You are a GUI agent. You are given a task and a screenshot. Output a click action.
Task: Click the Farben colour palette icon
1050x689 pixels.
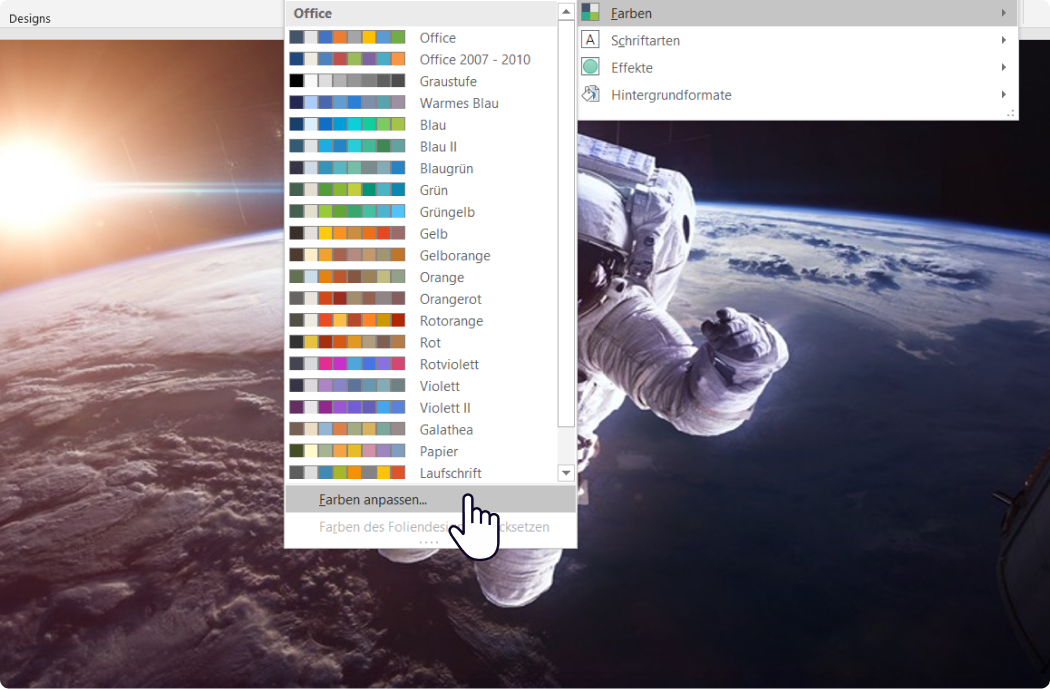pos(590,12)
